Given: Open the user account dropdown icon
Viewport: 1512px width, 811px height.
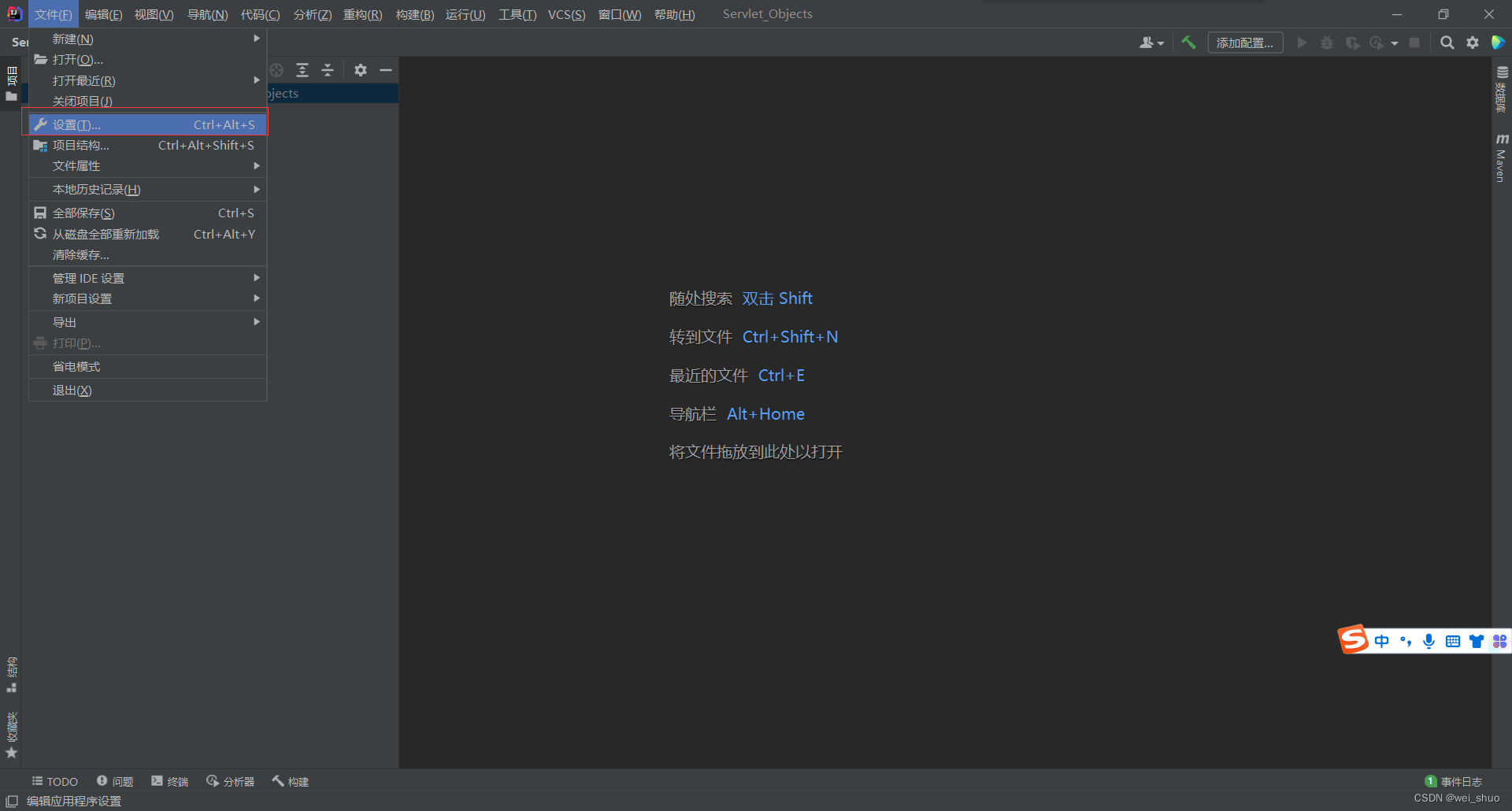Looking at the screenshot, I should pos(1151,43).
